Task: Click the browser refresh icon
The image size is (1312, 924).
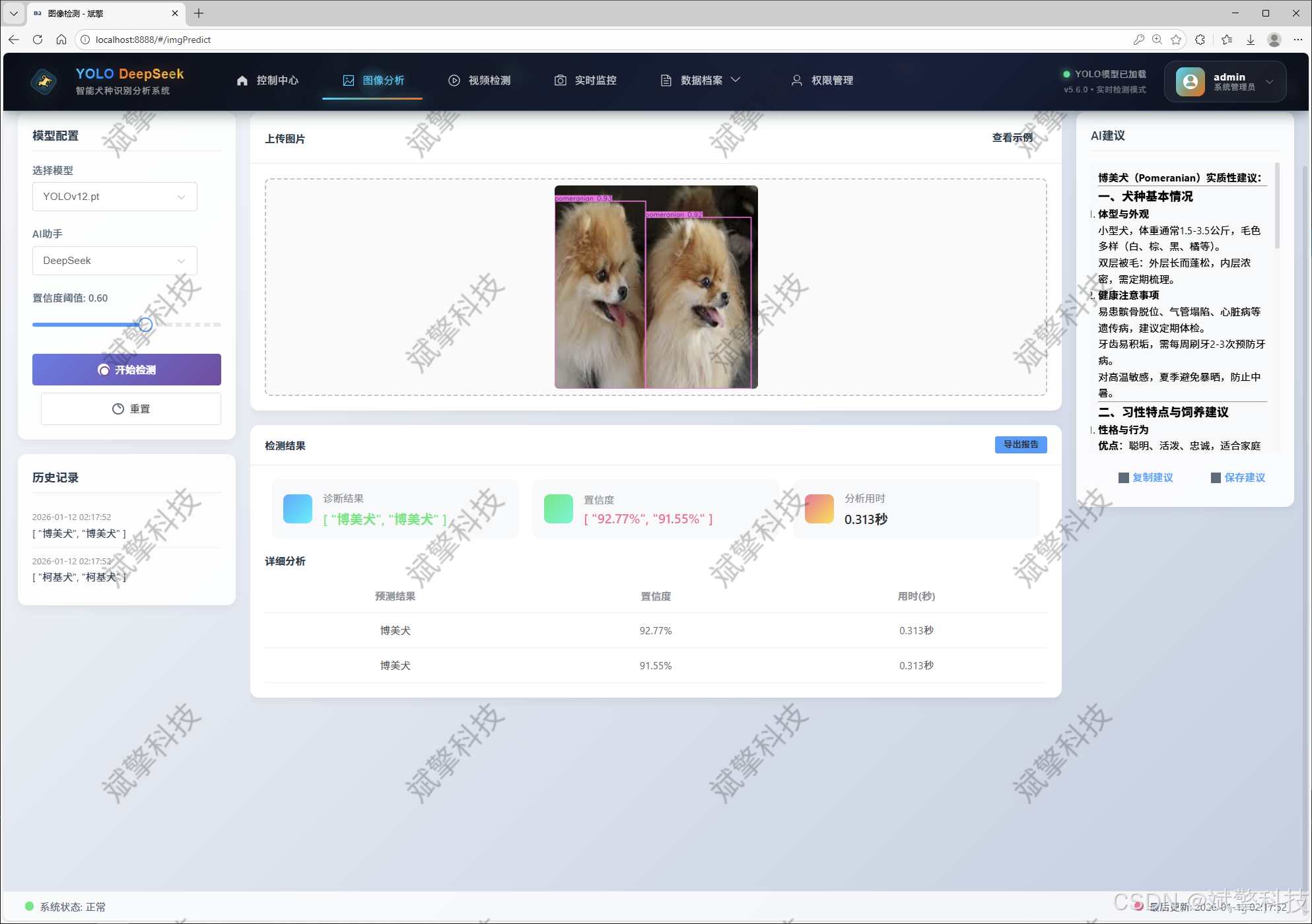Action: tap(38, 40)
